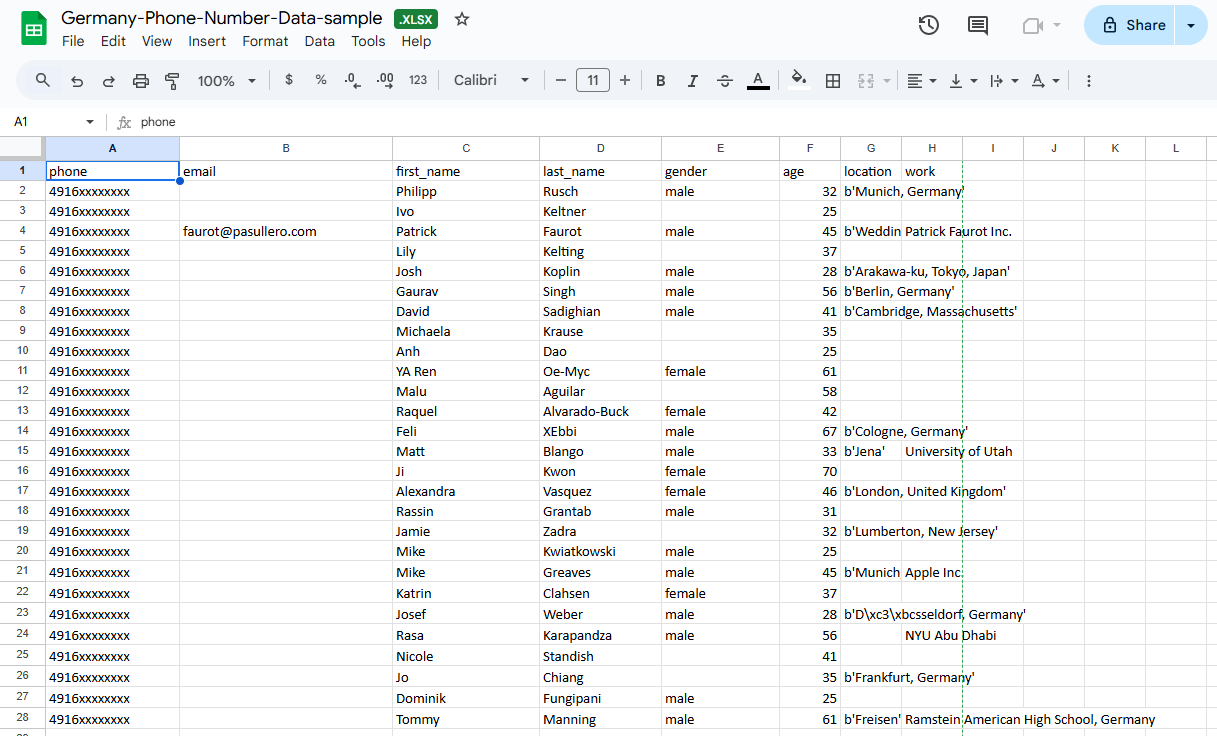Toggle strikethrough formatting
1217x736 pixels.
725,81
